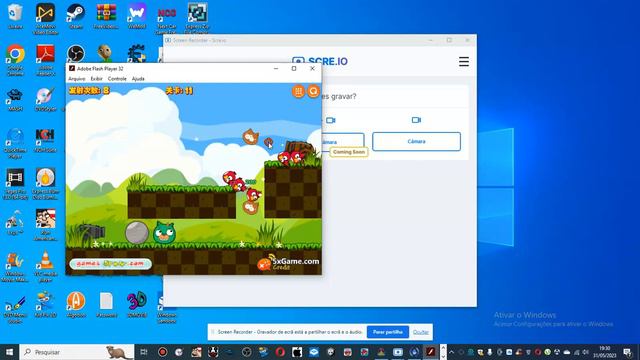This screenshot has height=360, width=640.
Task: Open the notification center on taskbar
Action: (628, 352)
